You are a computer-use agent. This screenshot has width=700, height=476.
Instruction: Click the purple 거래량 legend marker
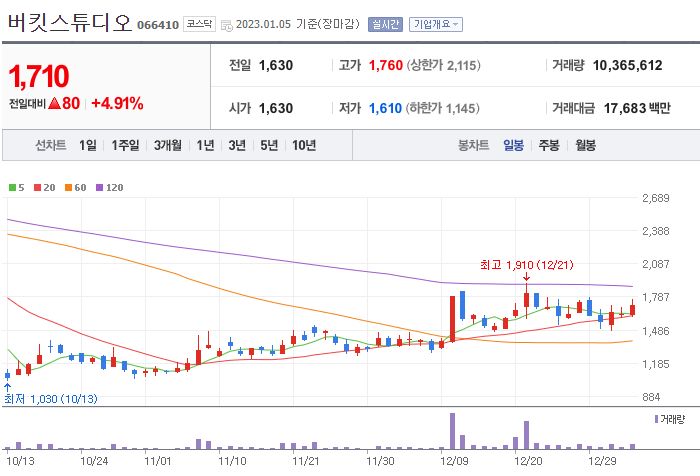656,419
